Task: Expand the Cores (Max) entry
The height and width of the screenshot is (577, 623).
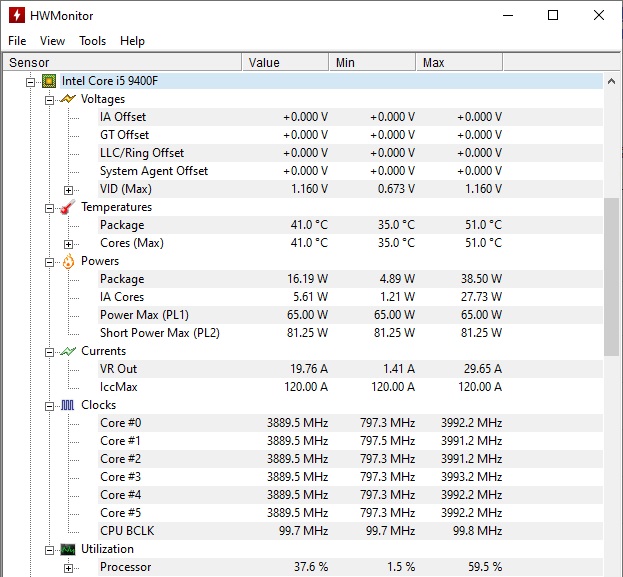Action: tap(68, 244)
